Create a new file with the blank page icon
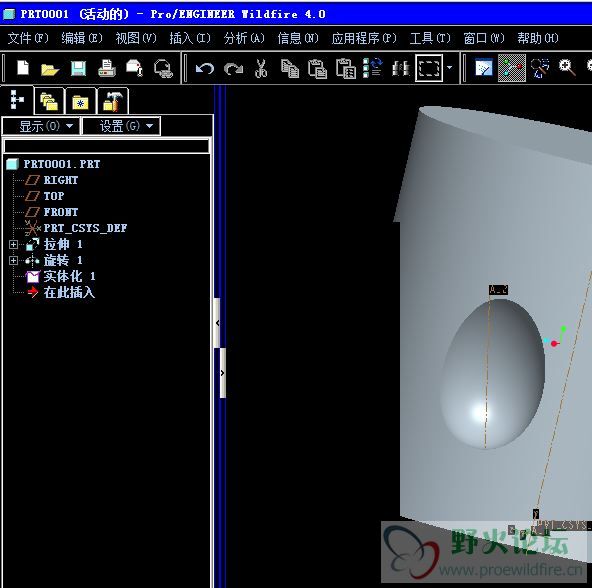 [x=23, y=68]
